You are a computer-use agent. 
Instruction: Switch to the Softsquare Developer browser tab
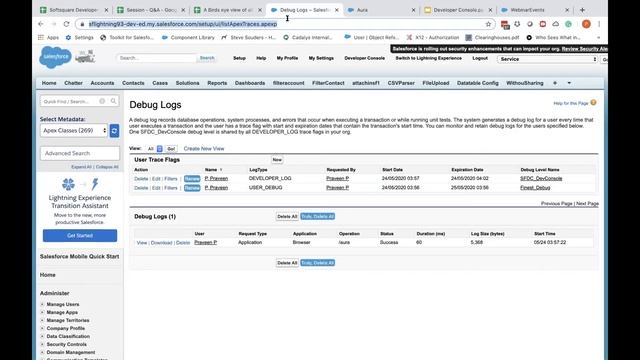(x=75, y=10)
